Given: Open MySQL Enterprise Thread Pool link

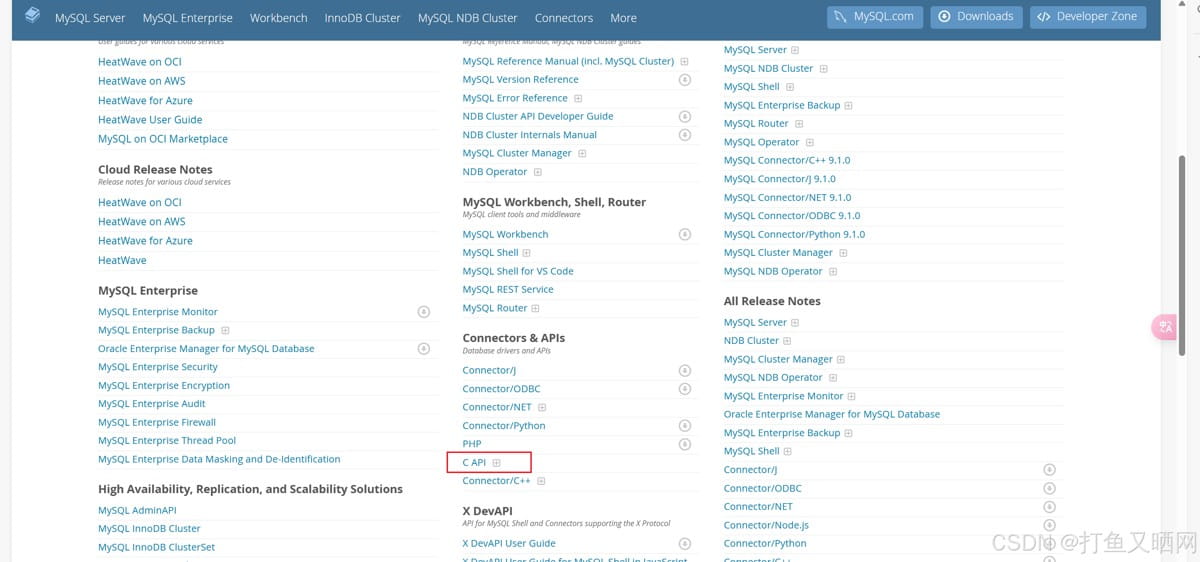Looking at the screenshot, I should click(167, 441).
